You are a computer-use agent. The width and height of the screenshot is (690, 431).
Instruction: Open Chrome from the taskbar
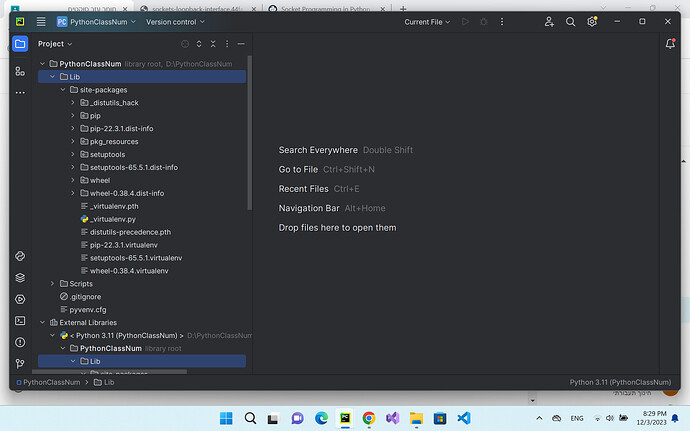pyautogui.click(x=369, y=418)
